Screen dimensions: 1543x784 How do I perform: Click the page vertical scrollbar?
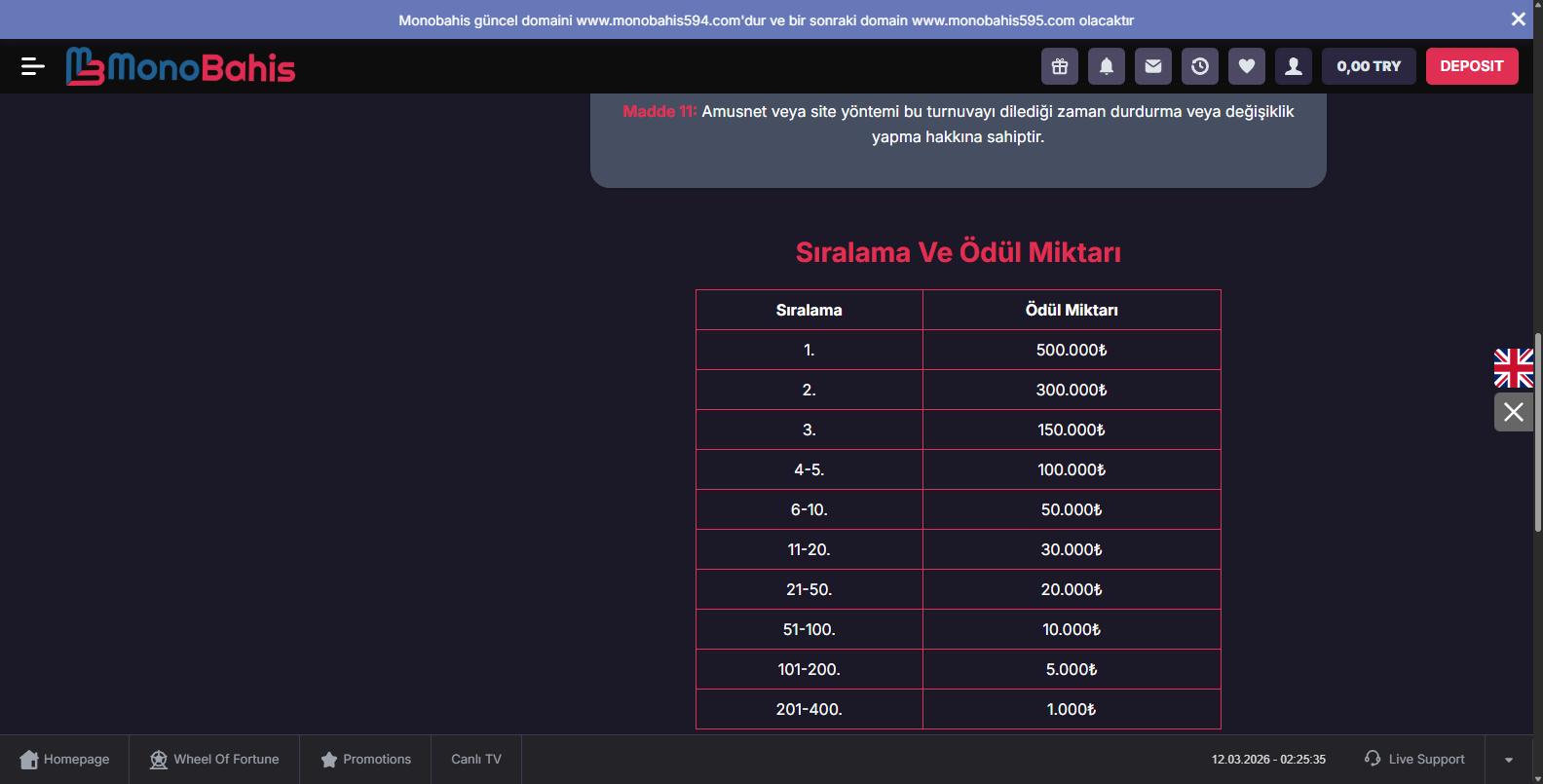1538,433
